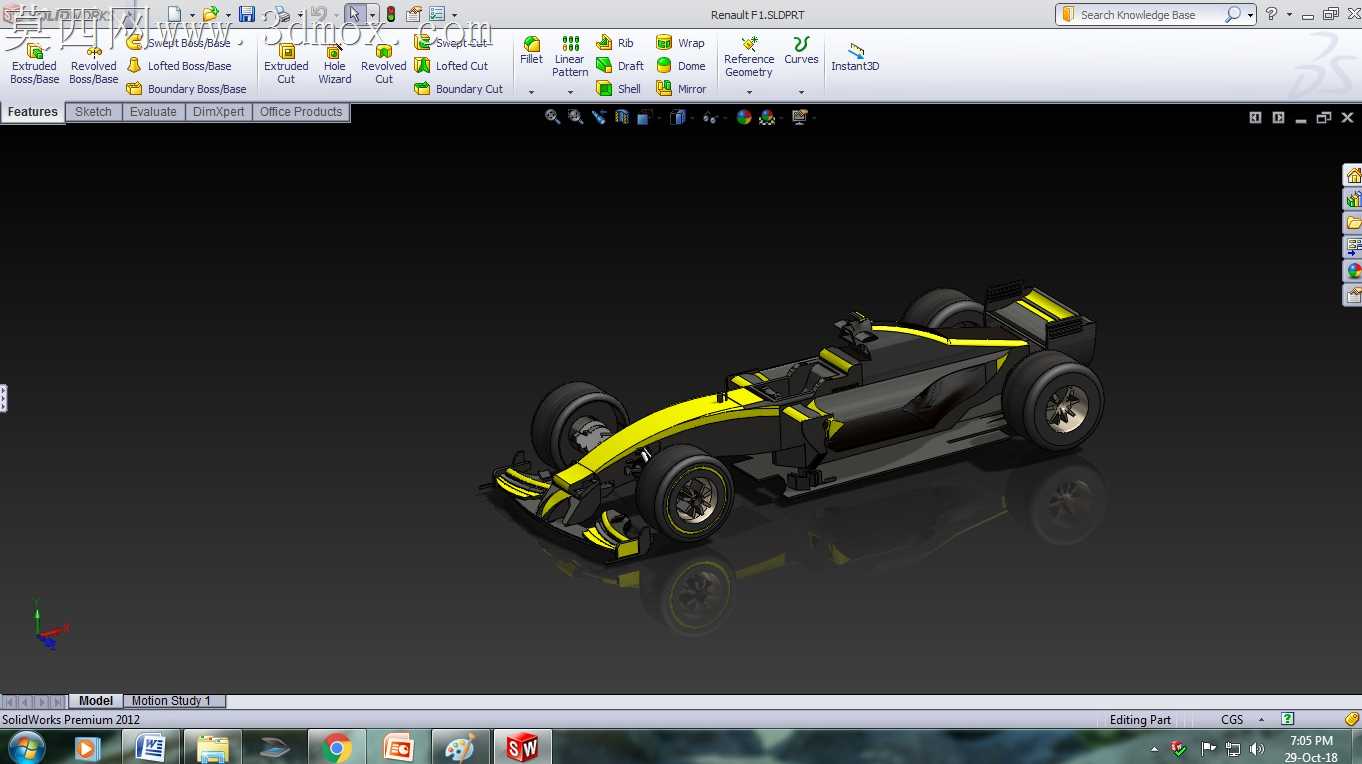Click the Apply Scene icon
This screenshot has width=1362, height=764.
pos(767,117)
